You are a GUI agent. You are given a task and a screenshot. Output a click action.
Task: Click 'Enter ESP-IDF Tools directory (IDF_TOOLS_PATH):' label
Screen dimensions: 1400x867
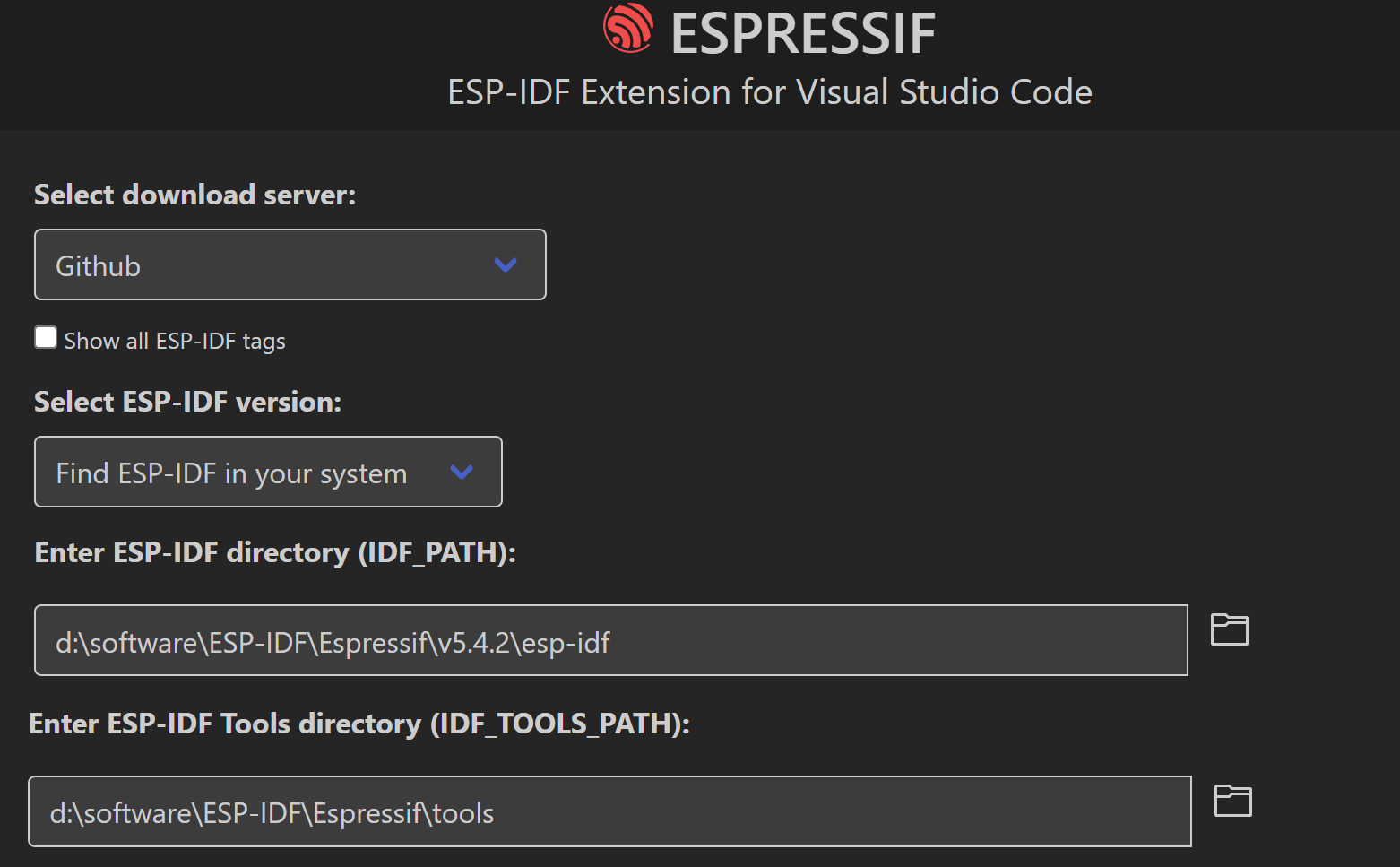coord(359,724)
